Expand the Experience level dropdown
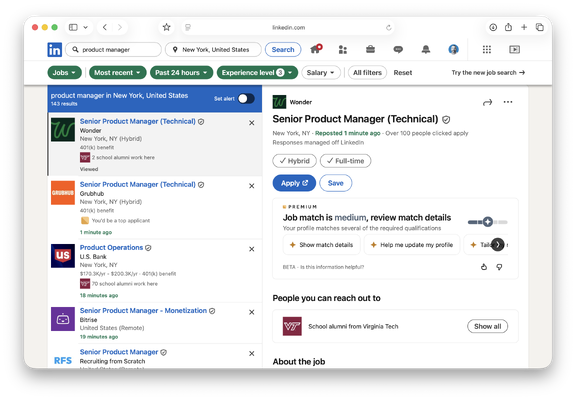 point(257,73)
